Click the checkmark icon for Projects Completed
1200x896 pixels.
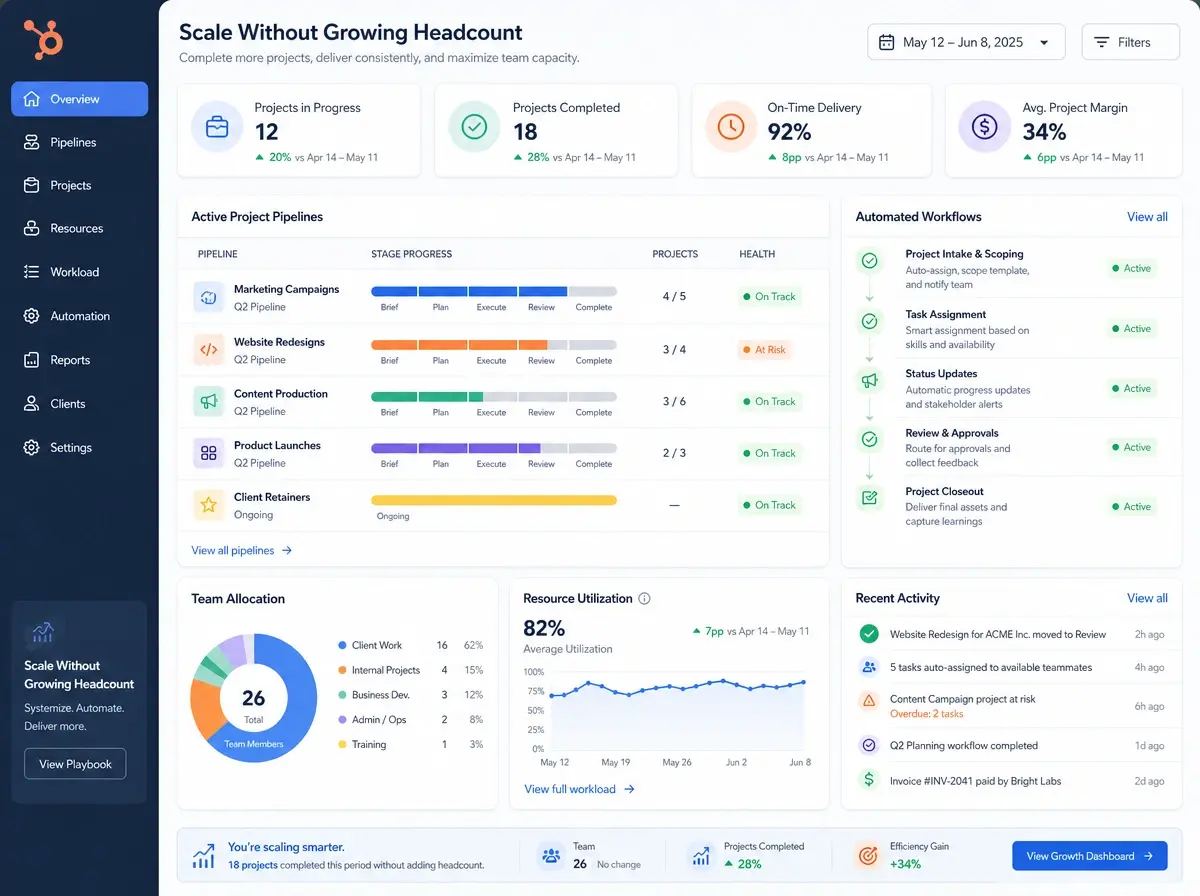click(474, 127)
